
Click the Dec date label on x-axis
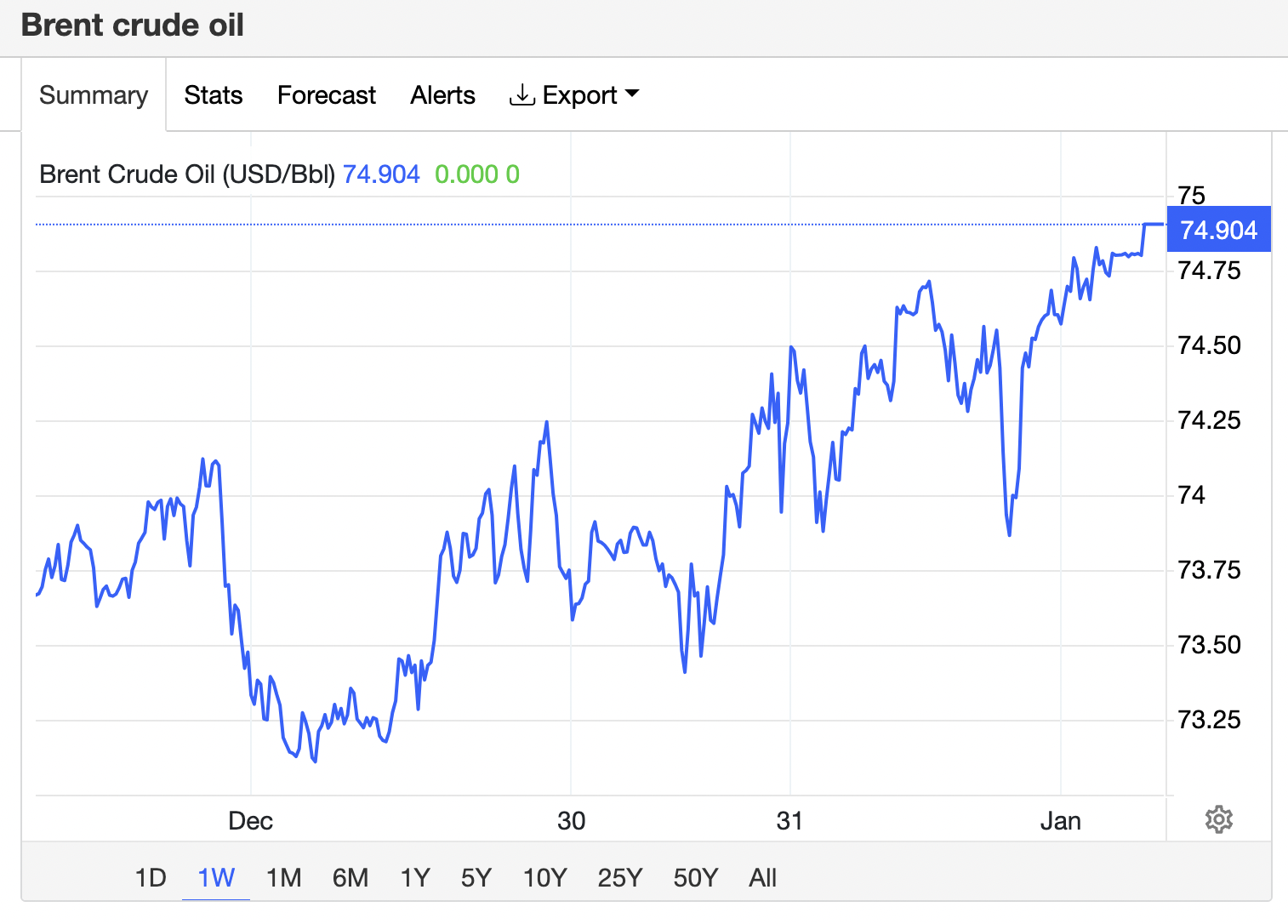click(251, 821)
